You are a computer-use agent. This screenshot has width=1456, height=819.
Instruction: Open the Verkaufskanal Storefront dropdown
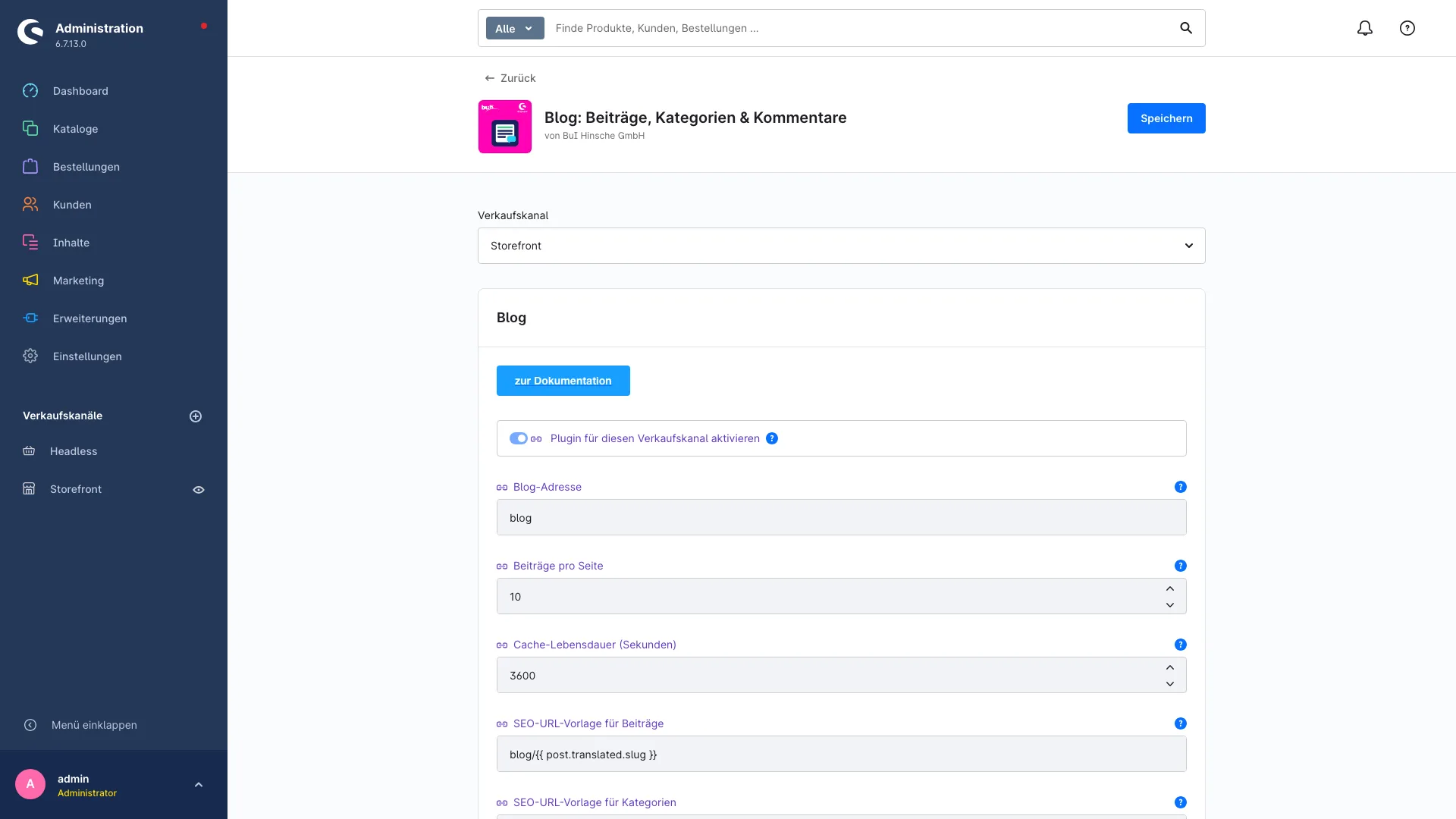point(842,246)
